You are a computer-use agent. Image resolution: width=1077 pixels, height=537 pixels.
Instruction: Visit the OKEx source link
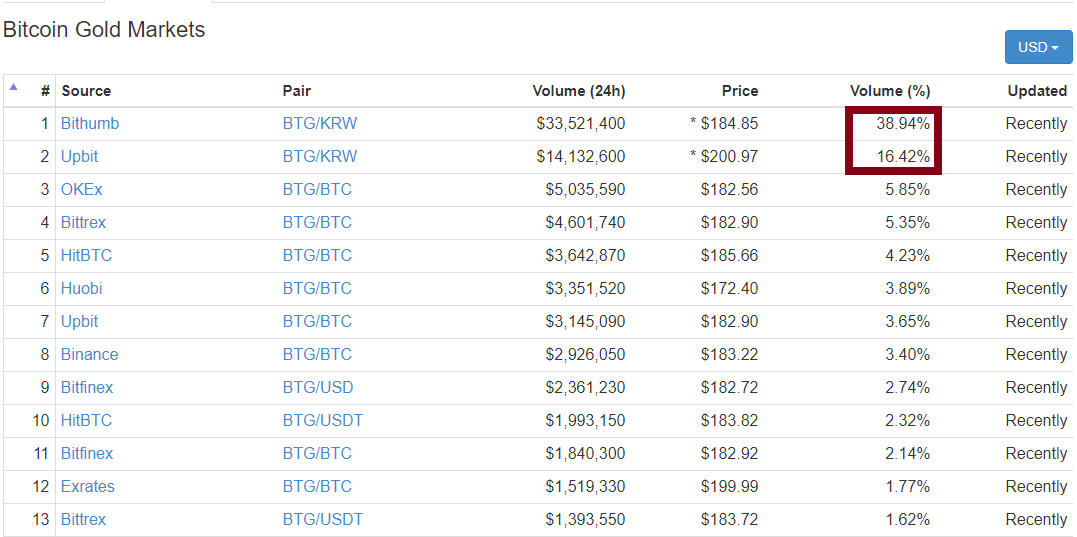(x=81, y=190)
